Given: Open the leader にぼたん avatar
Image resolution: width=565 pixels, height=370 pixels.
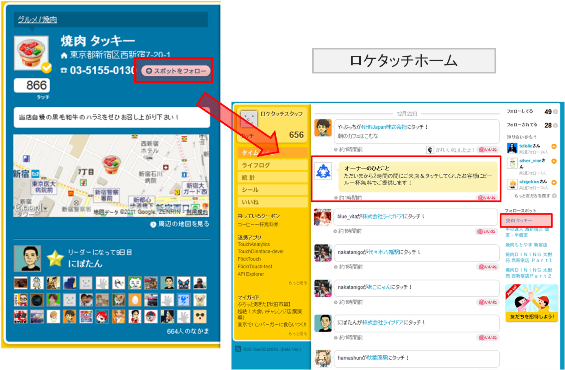Looking at the screenshot, I should [27, 259].
